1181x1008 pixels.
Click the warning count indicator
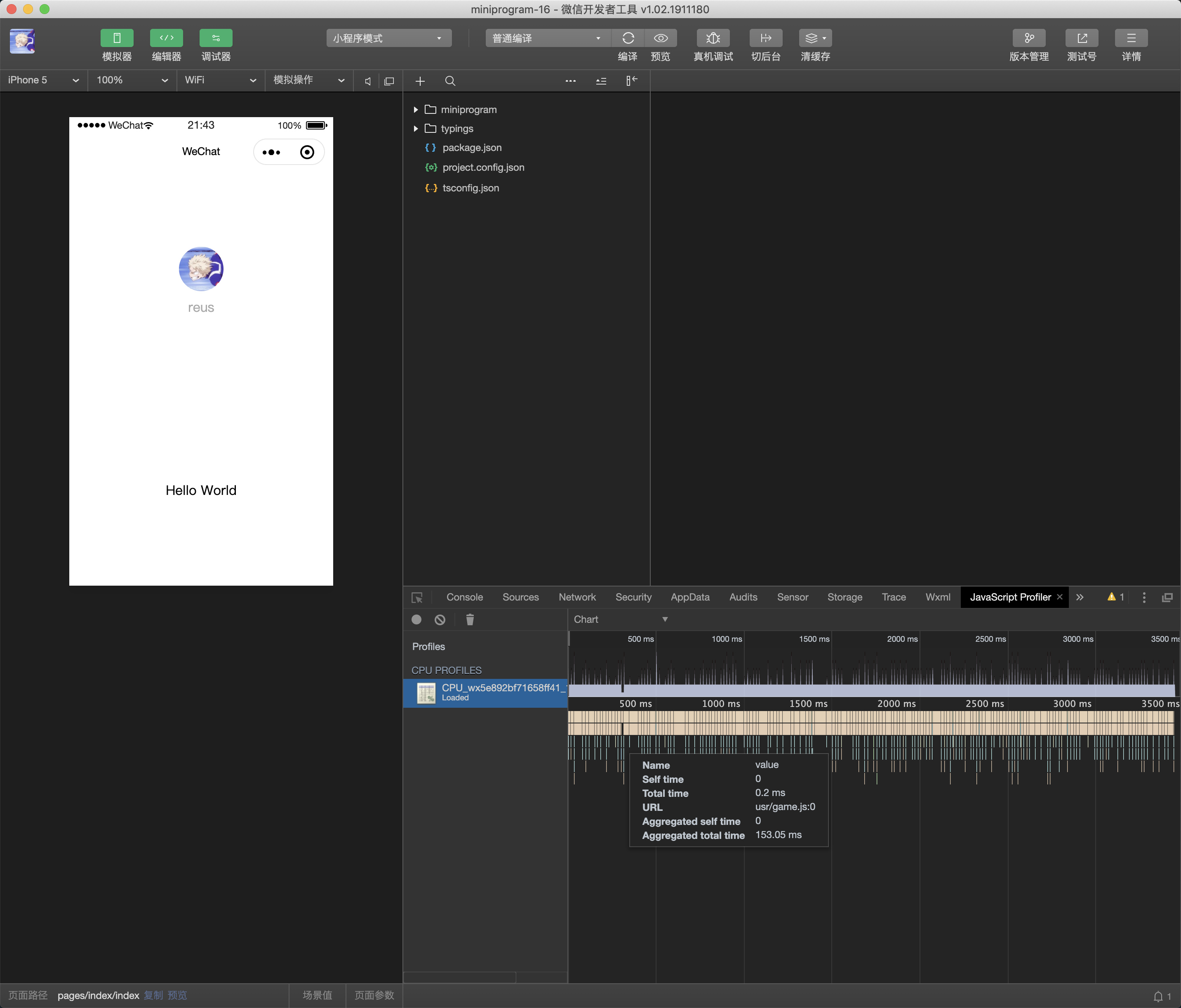(x=1115, y=597)
